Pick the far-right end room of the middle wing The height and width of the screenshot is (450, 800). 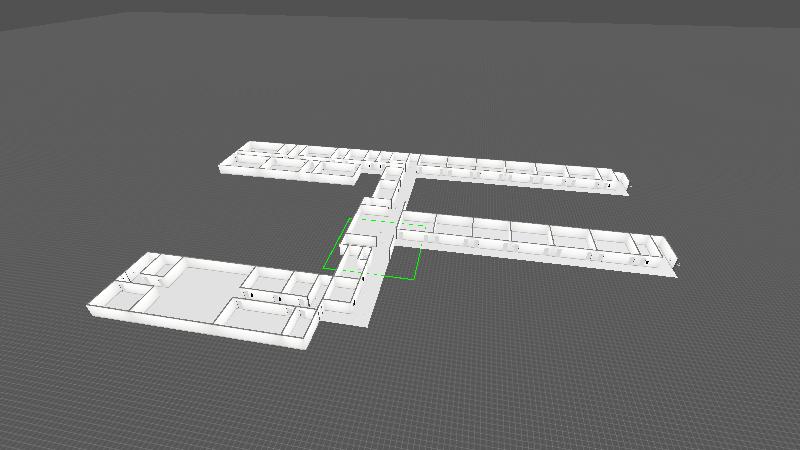pos(655,252)
